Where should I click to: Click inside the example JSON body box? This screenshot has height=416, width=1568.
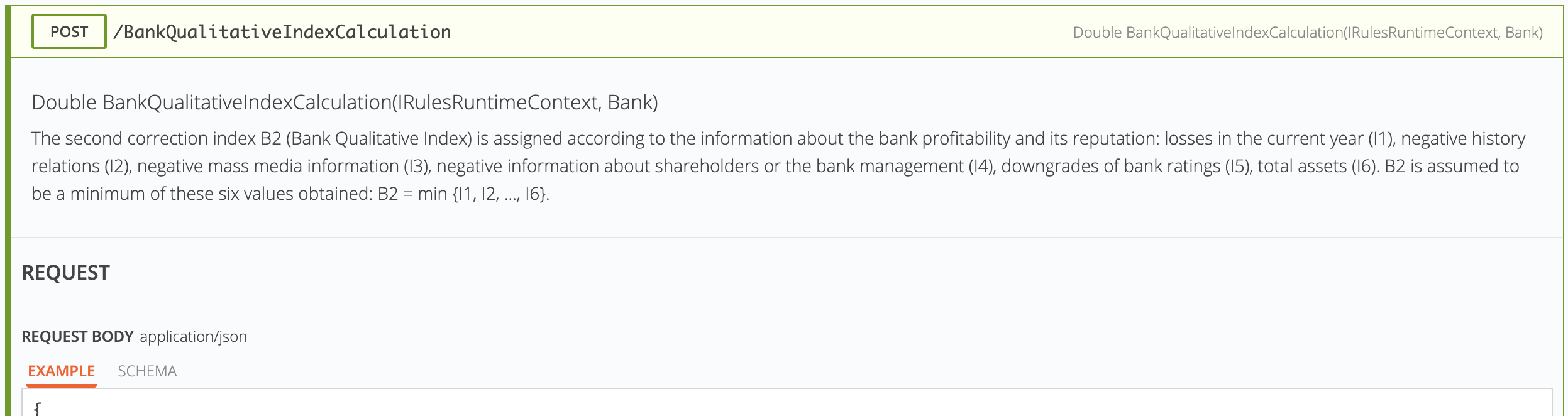tap(786, 405)
